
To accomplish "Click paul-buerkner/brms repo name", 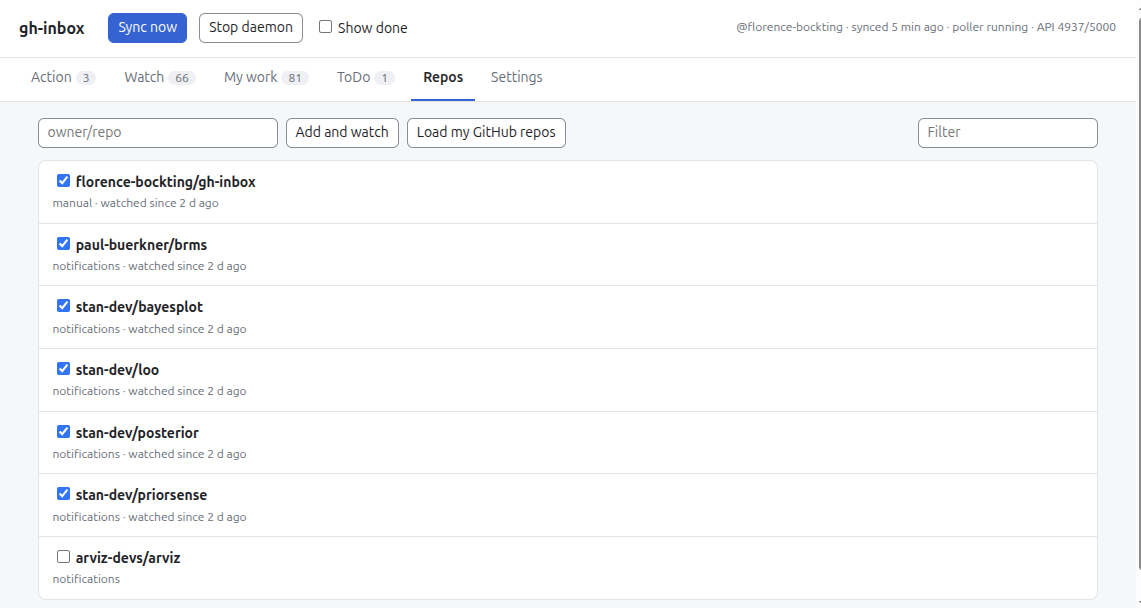I will (x=141, y=245).
